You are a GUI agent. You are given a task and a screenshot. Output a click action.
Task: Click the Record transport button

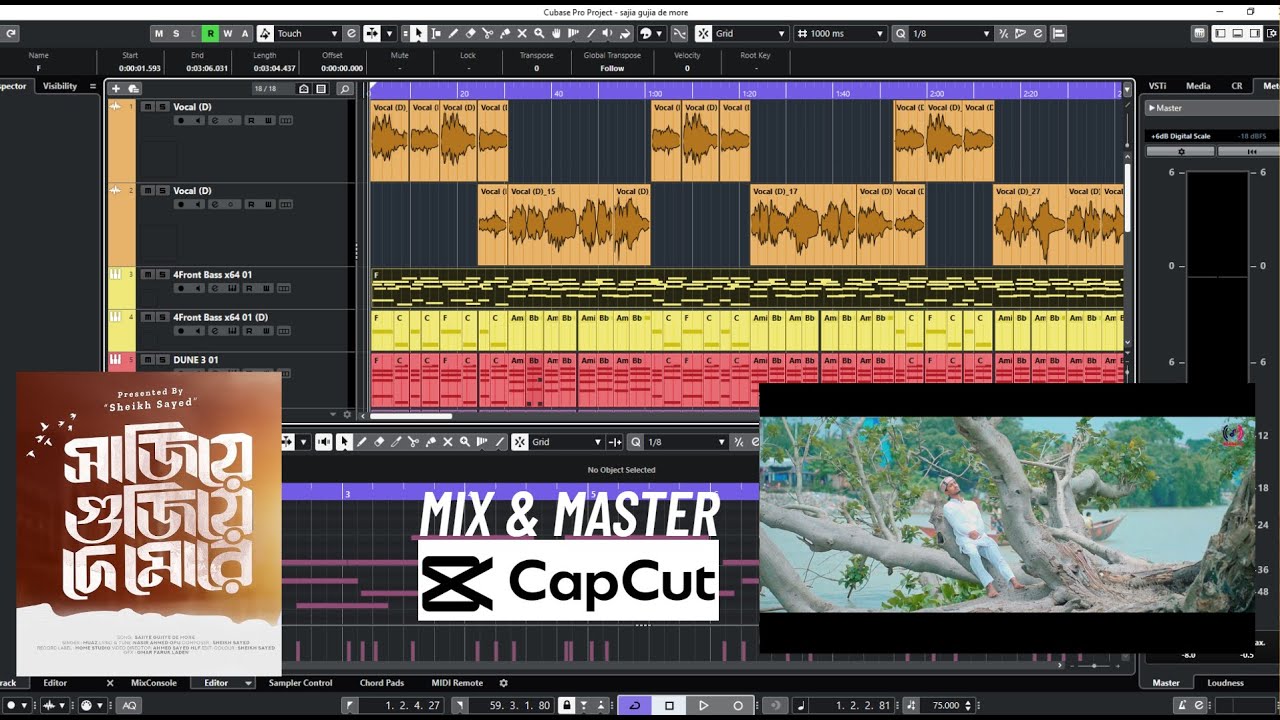737,705
